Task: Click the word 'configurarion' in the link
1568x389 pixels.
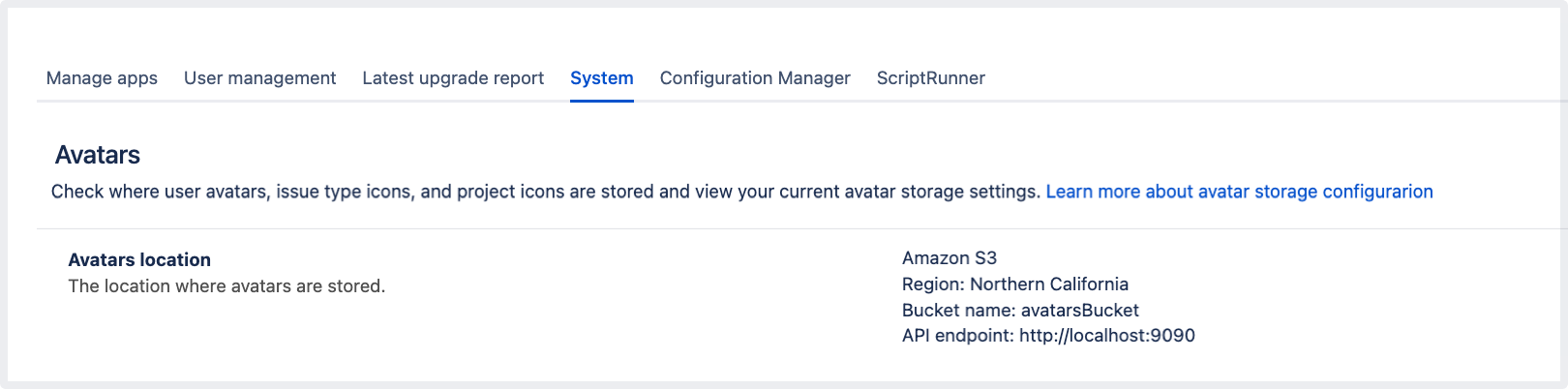Action: tap(1377, 192)
